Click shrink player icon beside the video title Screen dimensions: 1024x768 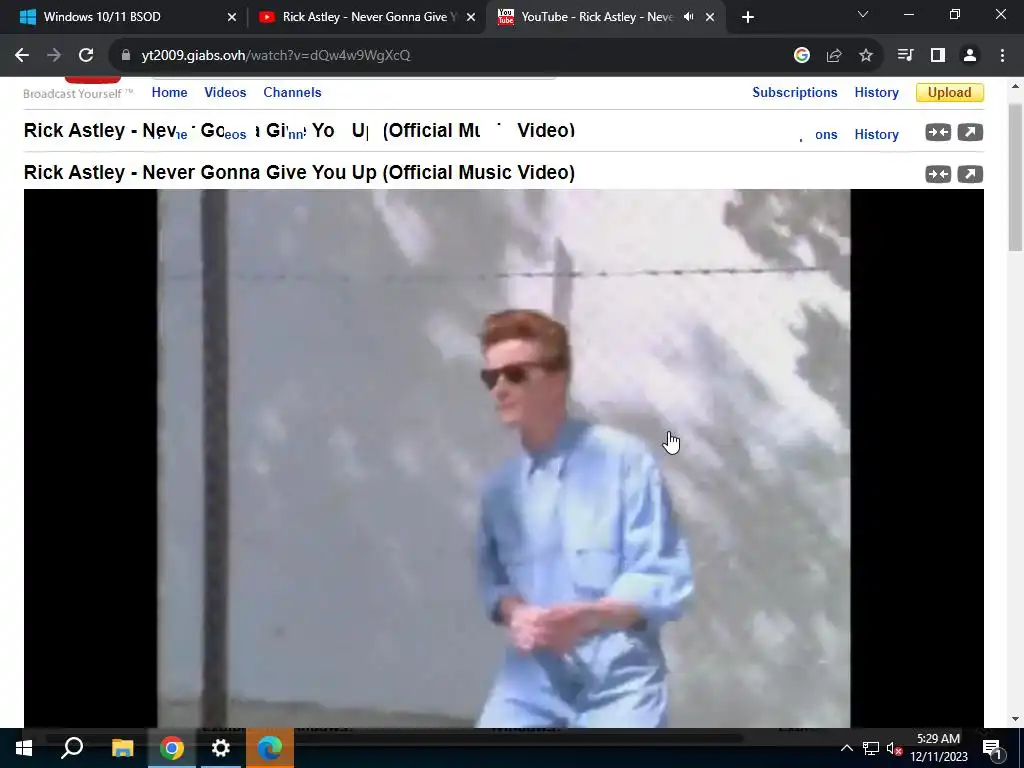(x=938, y=174)
